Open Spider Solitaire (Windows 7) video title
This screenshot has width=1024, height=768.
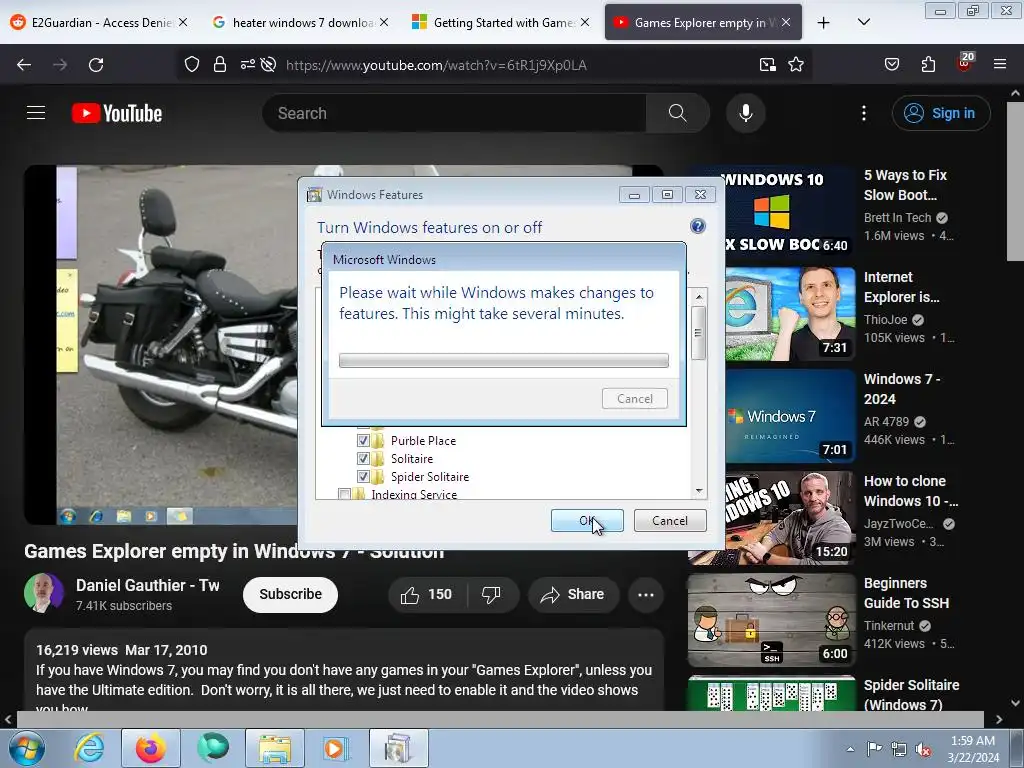[912, 695]
